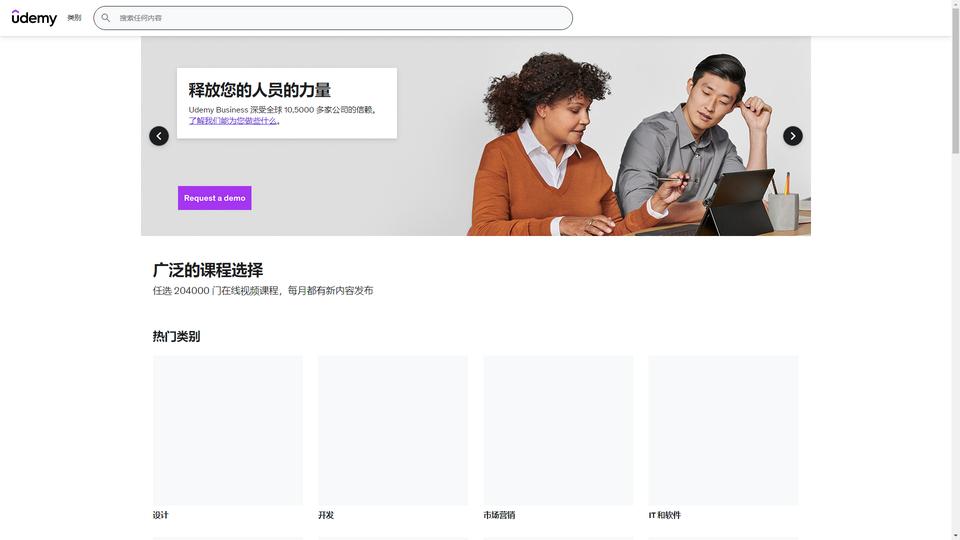Click the 市场营销 category label

tap(499, 515)
